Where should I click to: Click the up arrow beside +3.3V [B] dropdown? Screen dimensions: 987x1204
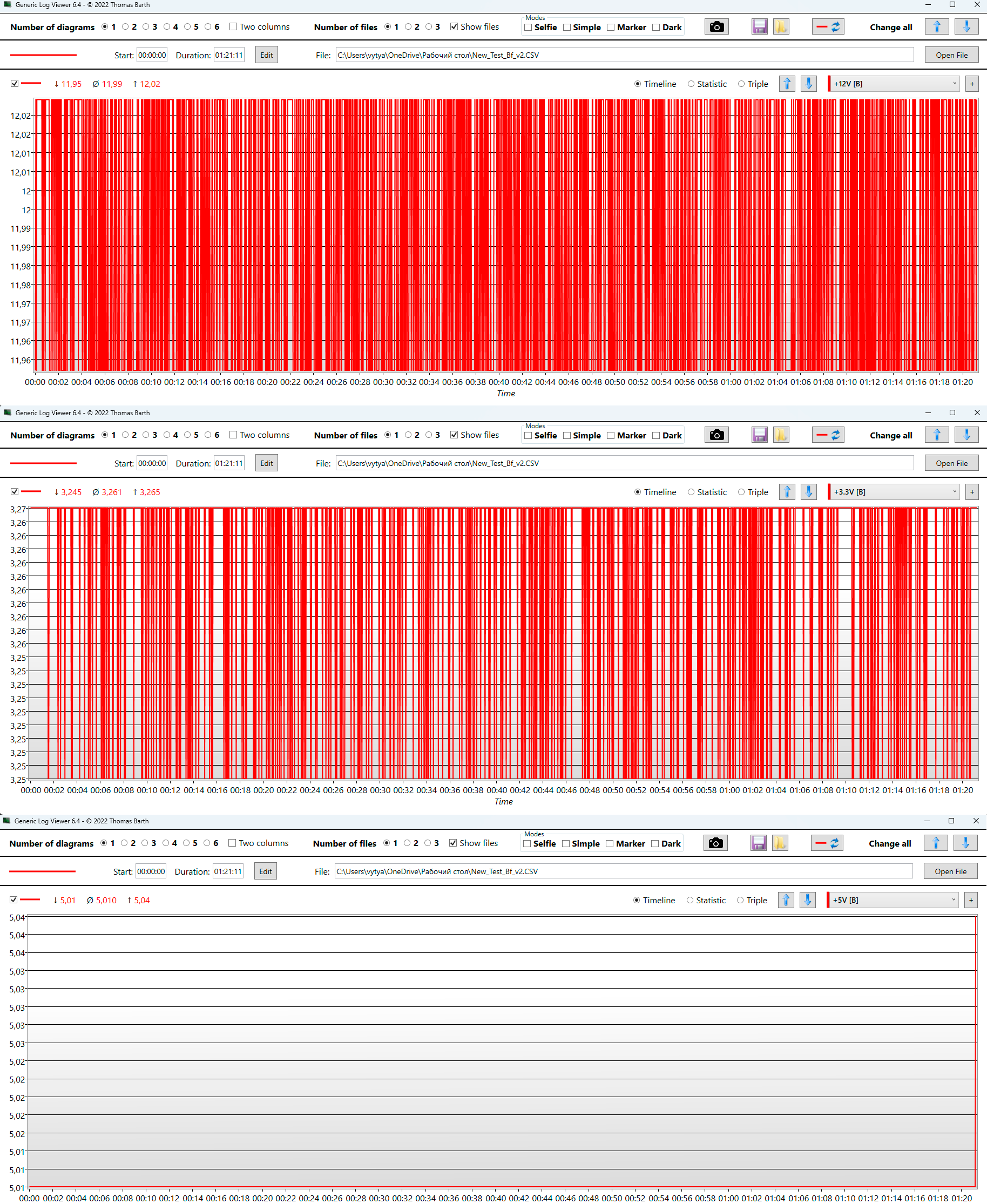(787, 492)
